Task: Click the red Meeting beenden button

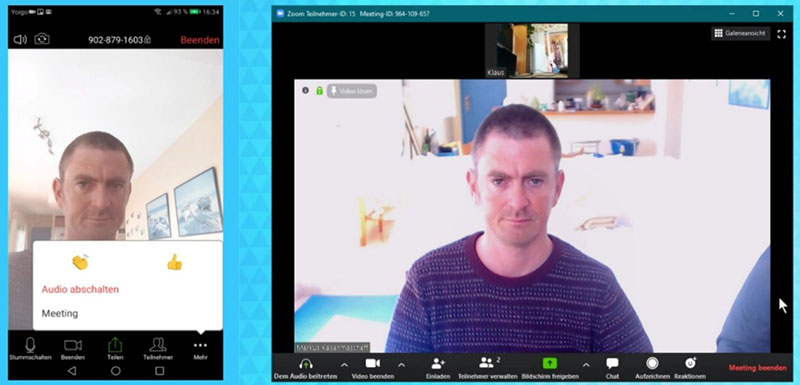Action: (758, 367)
